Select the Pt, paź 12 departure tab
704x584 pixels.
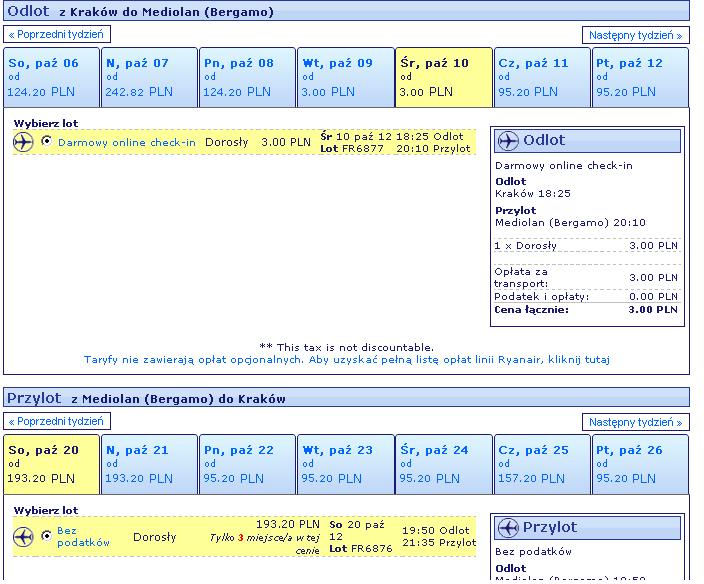coord(640,77)
